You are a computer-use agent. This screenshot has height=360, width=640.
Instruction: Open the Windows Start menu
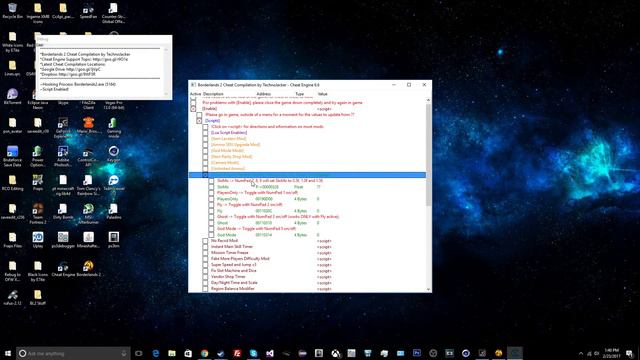[x=8, y=353]
